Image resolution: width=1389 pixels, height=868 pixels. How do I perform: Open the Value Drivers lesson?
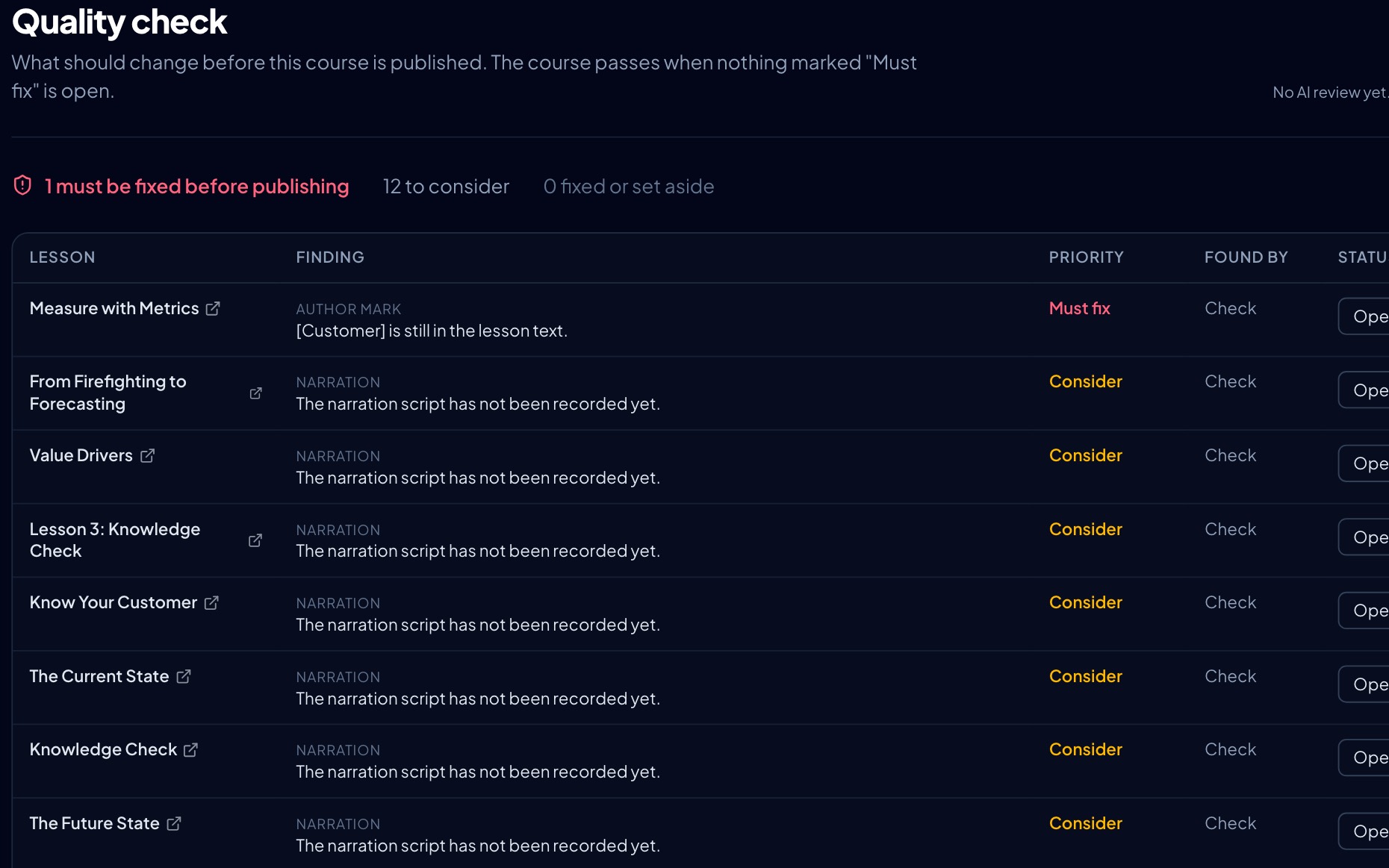81,455
